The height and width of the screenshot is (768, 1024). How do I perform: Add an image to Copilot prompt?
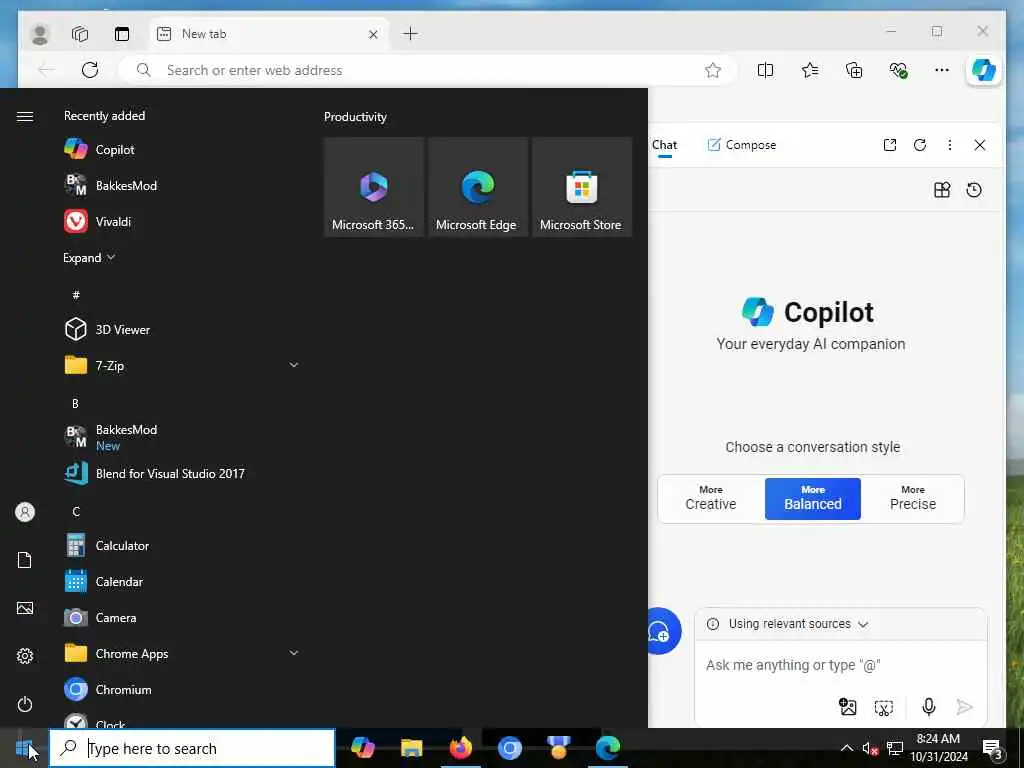847,707
